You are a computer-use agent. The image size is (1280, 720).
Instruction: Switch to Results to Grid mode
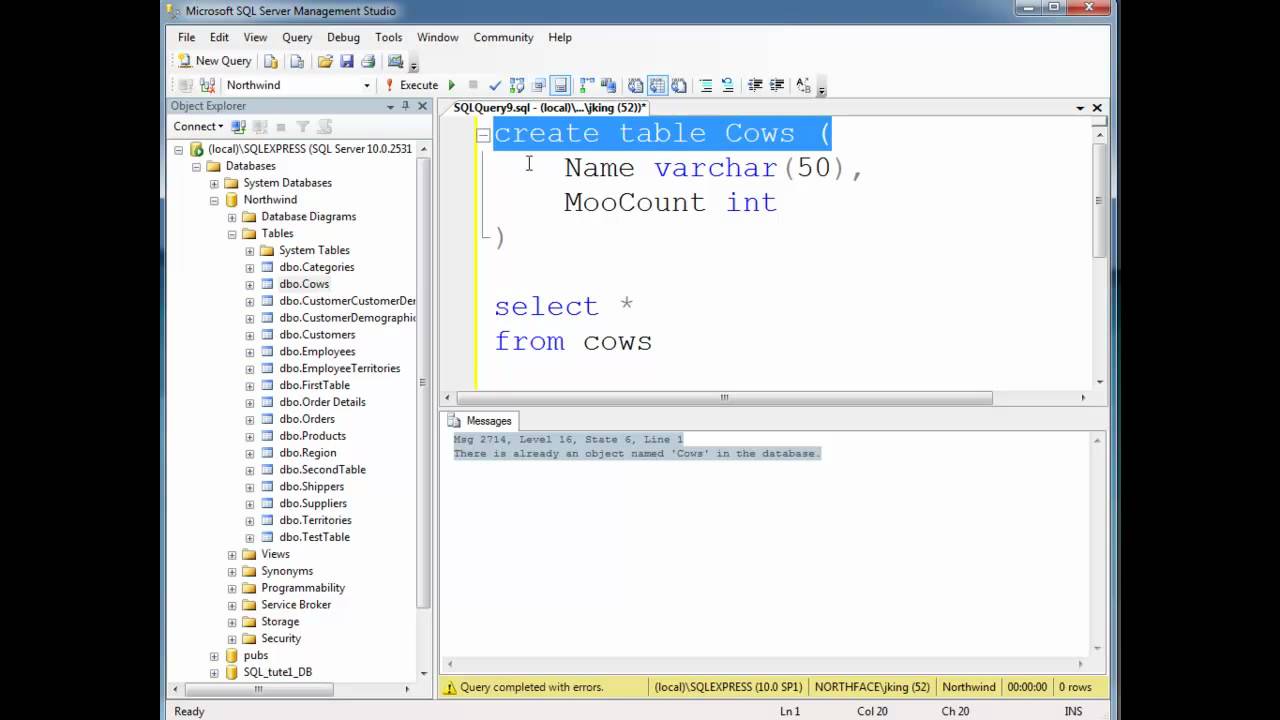[657, 85]
